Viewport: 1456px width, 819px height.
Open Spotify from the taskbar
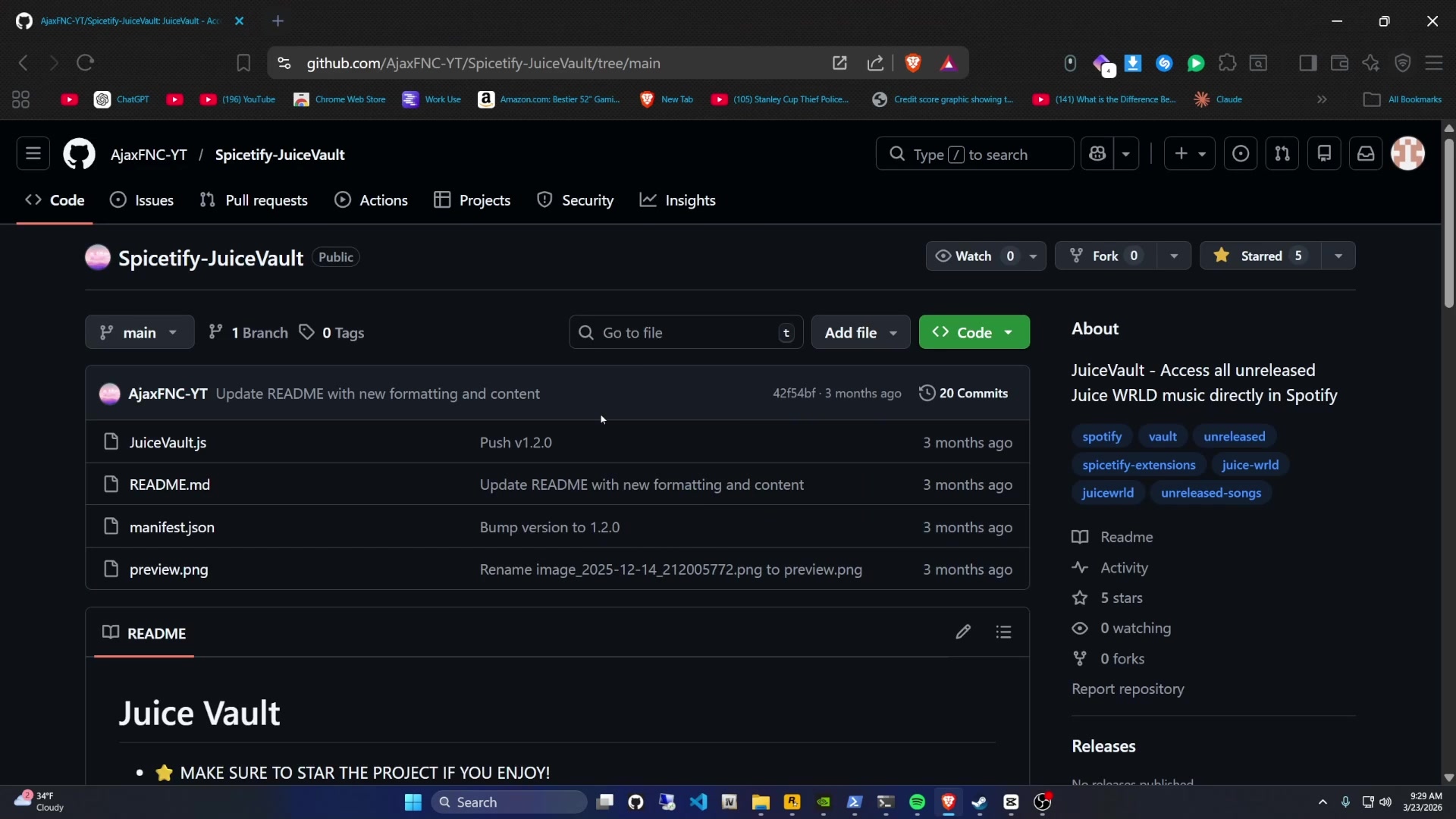tap(917, 802)
